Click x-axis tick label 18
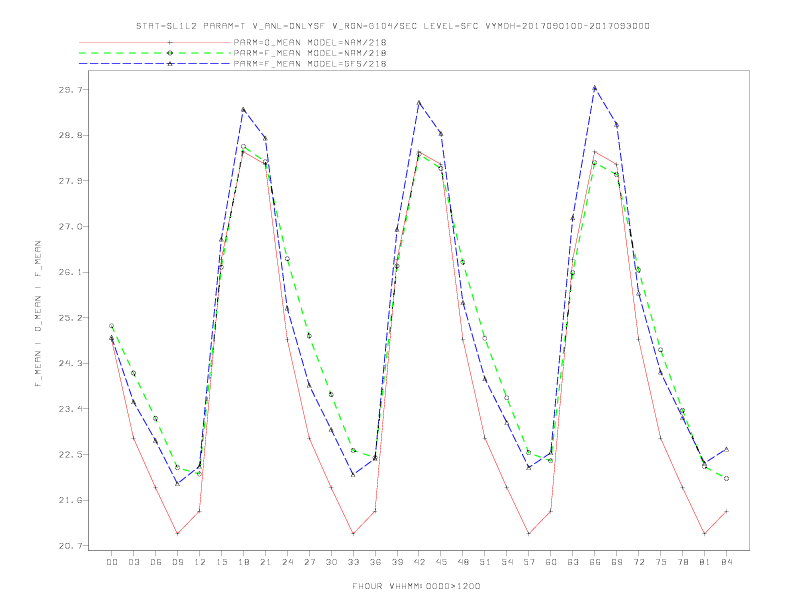Image resolution: width=792 pixels, height=612 pixels. click(x=243, y=562)
